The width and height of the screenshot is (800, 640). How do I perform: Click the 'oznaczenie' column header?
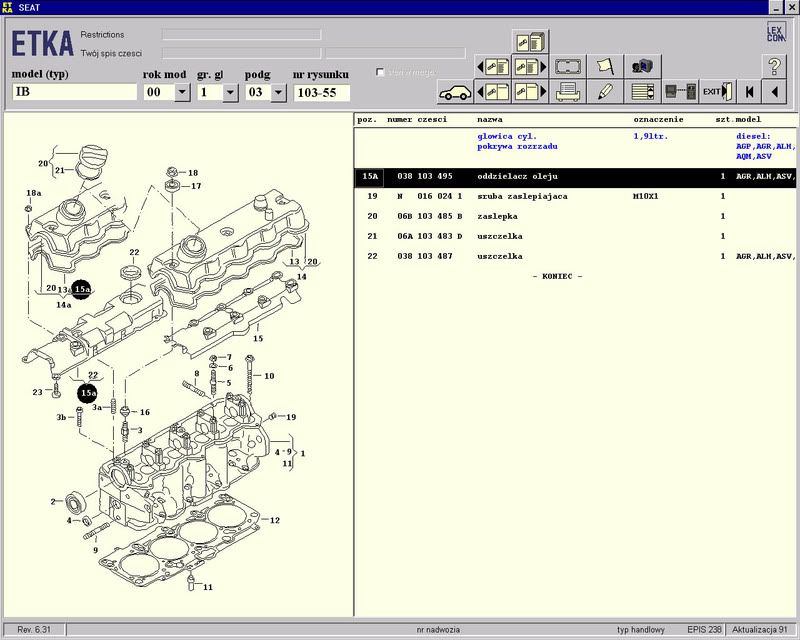[658, 119]
